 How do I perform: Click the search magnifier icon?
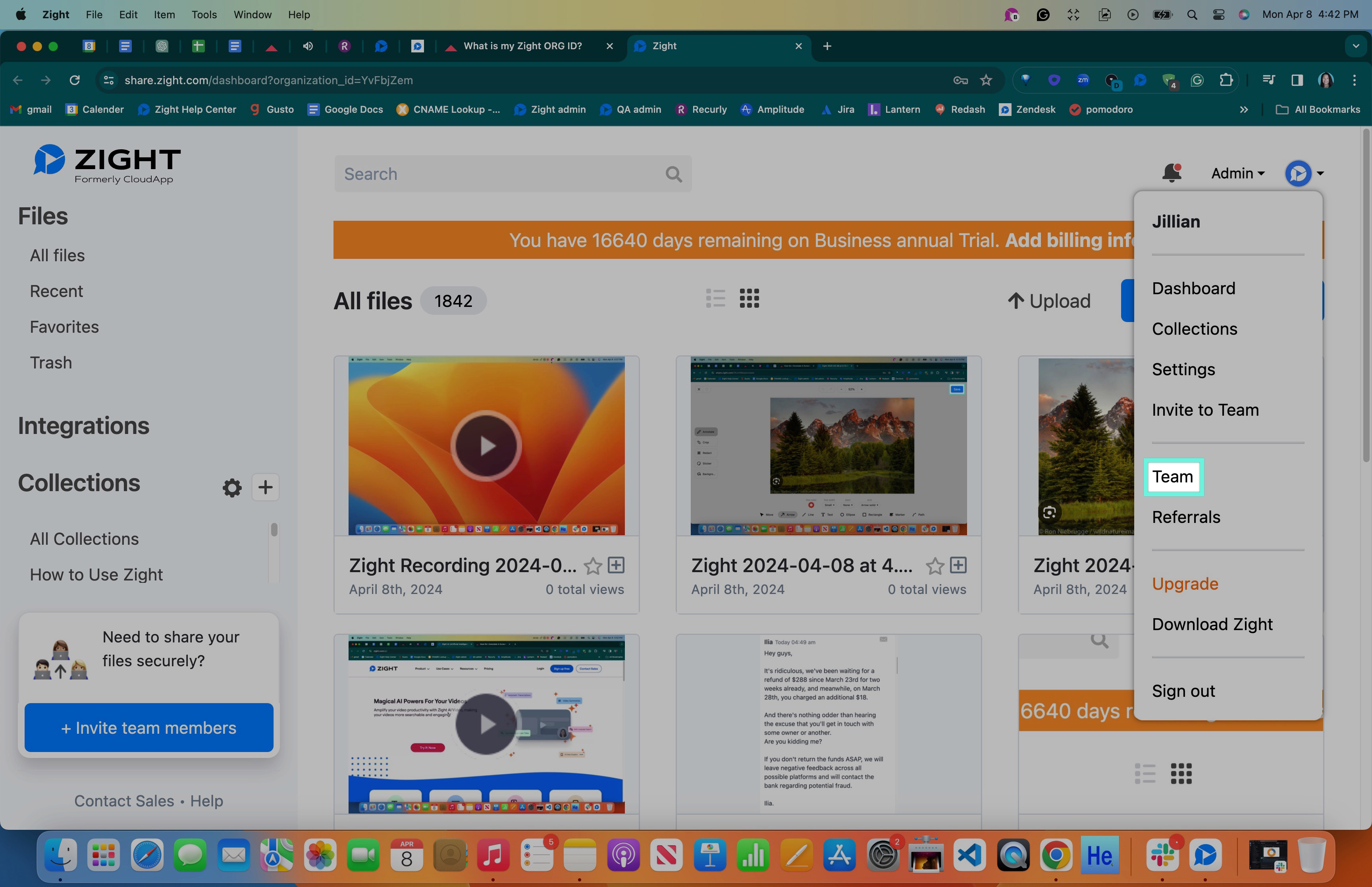[x=674, y=174]
